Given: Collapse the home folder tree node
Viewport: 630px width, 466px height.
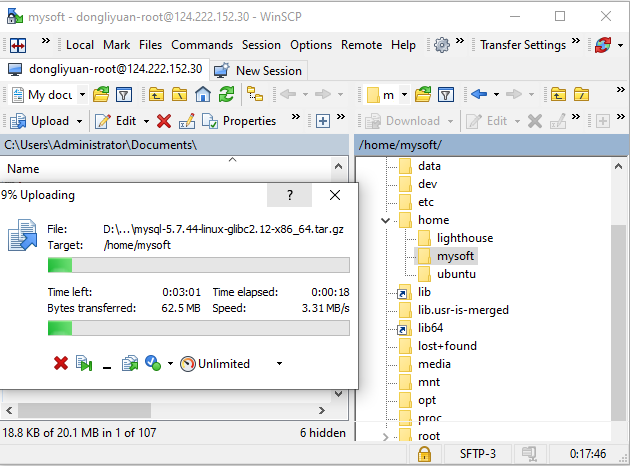Looking at the screenshot, I should (386, 220).
